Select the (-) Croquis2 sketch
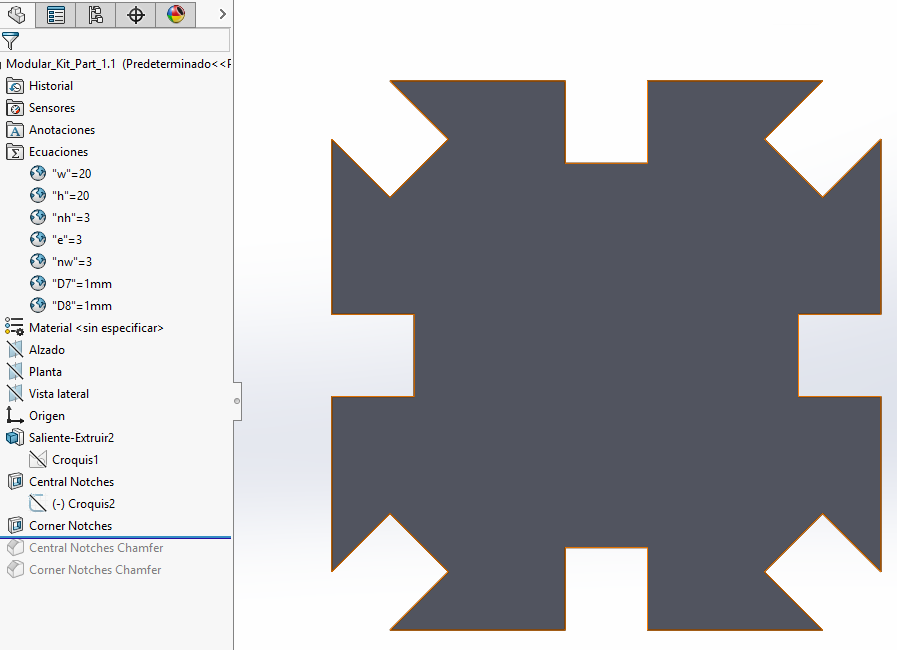This screenshot has height=650, width=897. coord(84,504)
